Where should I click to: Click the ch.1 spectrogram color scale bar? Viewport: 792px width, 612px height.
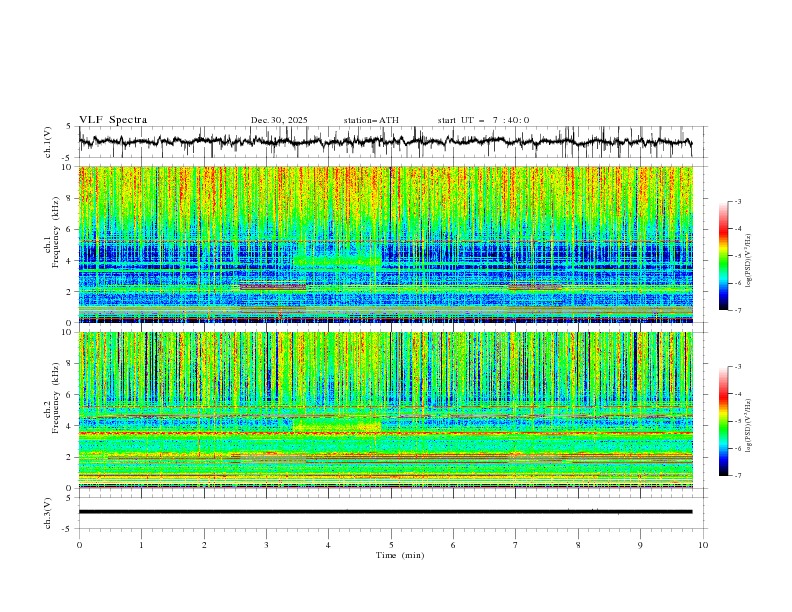[x=724, y=256]
